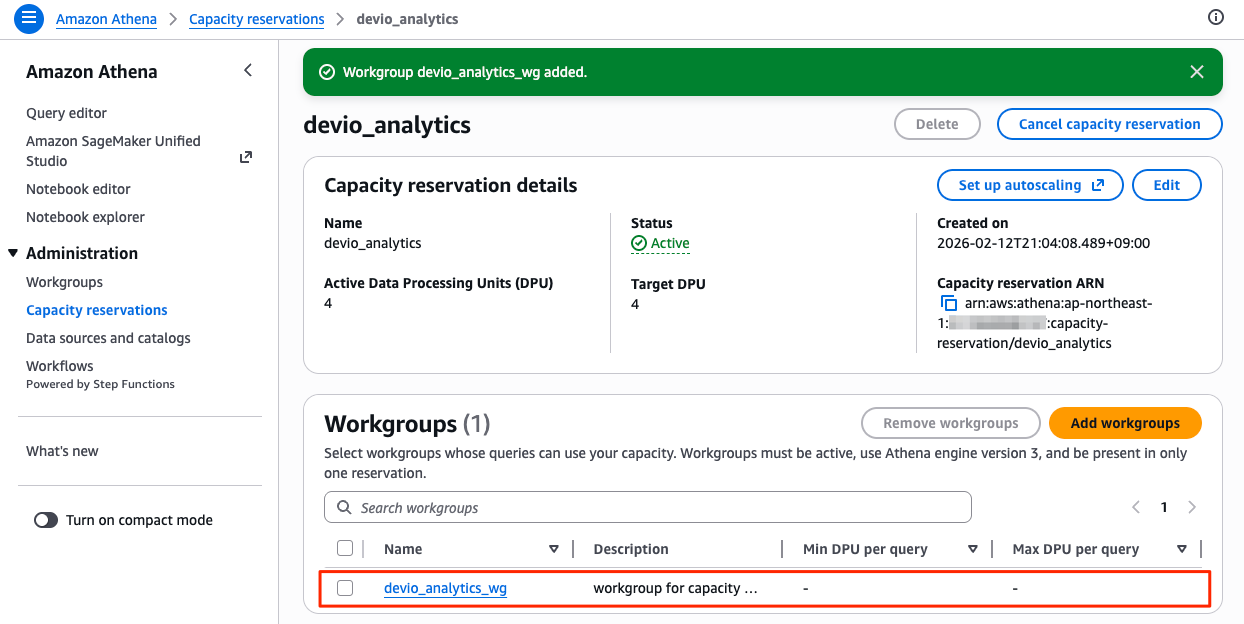The height and width of the screenshot is (624, 1244).
Task: Go to next page of workgroups
Action: click(1192, 507)
